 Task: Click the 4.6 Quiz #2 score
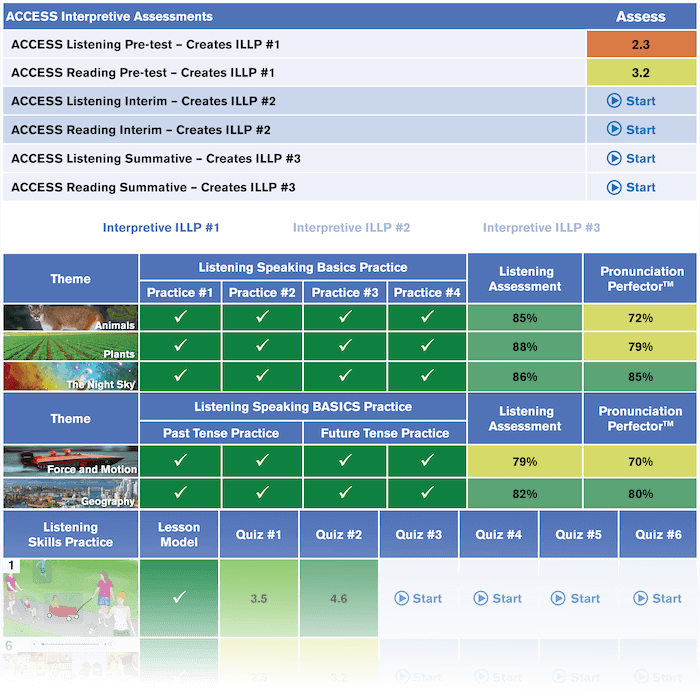point(339,598)
